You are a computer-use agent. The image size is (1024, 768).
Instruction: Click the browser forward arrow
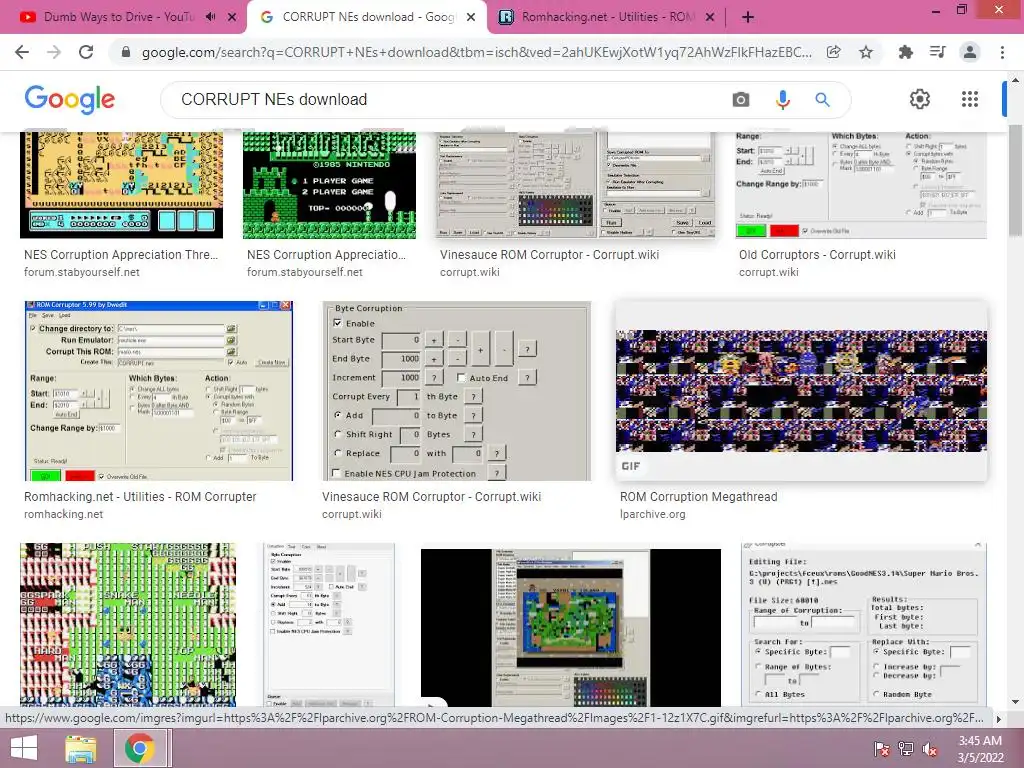click(x=54, y=52)
